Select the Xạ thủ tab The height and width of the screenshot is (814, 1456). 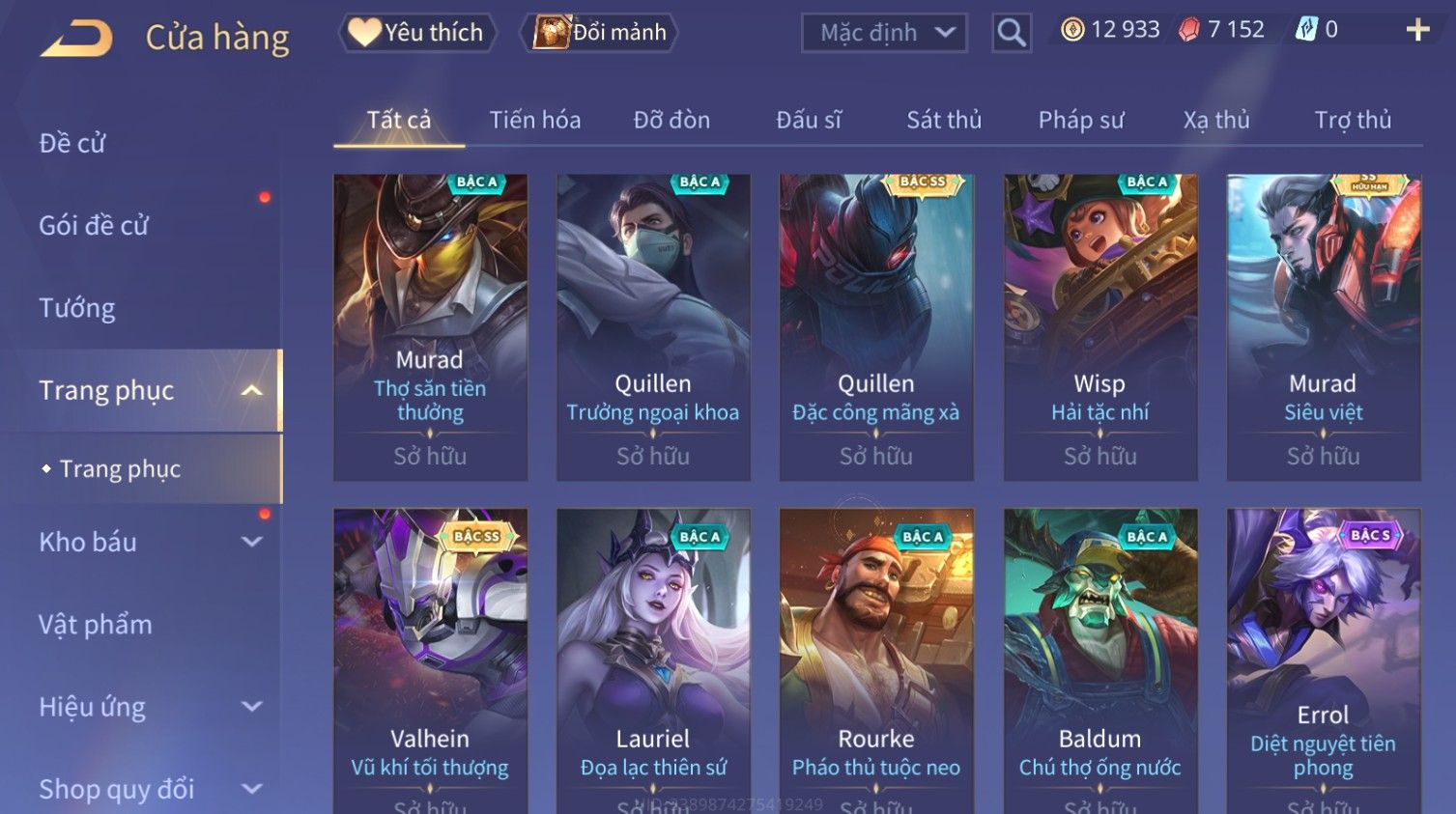pyautogui.click(x=1216, y=120)
